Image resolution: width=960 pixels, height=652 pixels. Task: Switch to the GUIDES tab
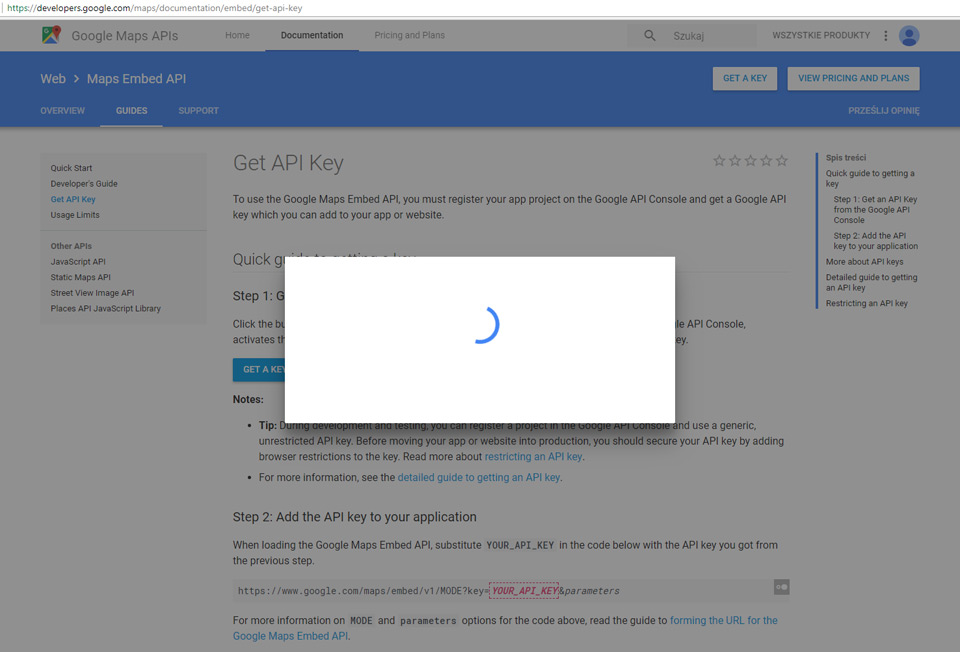(x=132, y=111)
